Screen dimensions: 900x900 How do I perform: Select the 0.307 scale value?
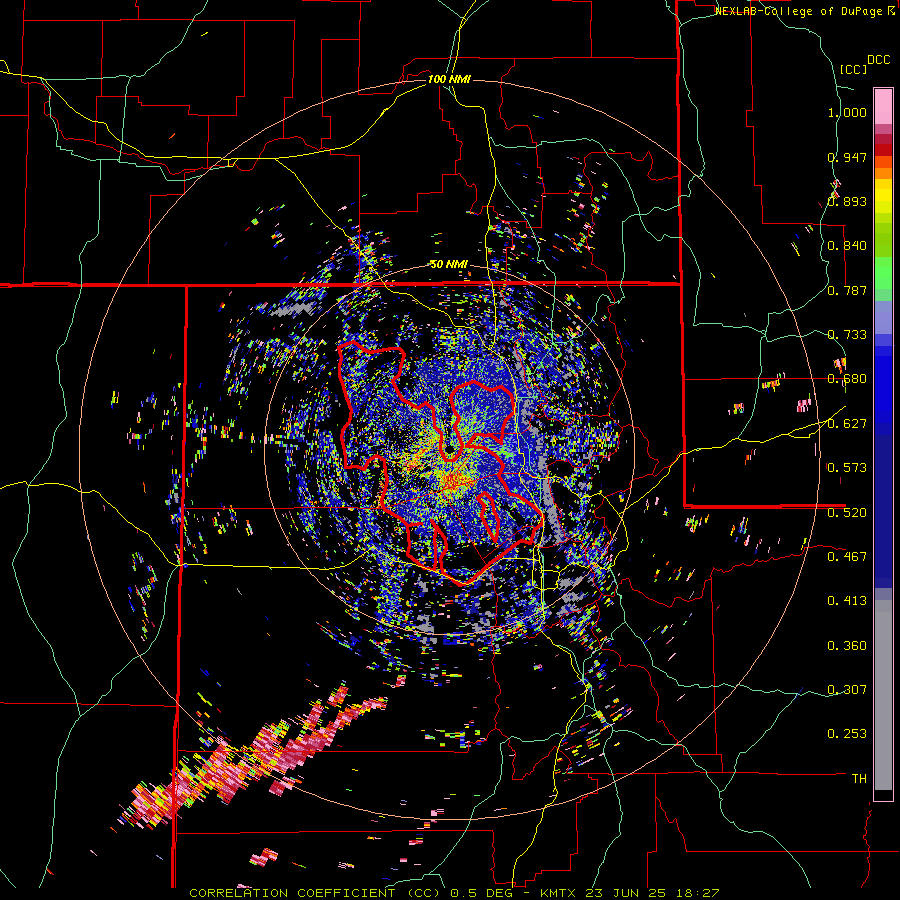point(847,690)
